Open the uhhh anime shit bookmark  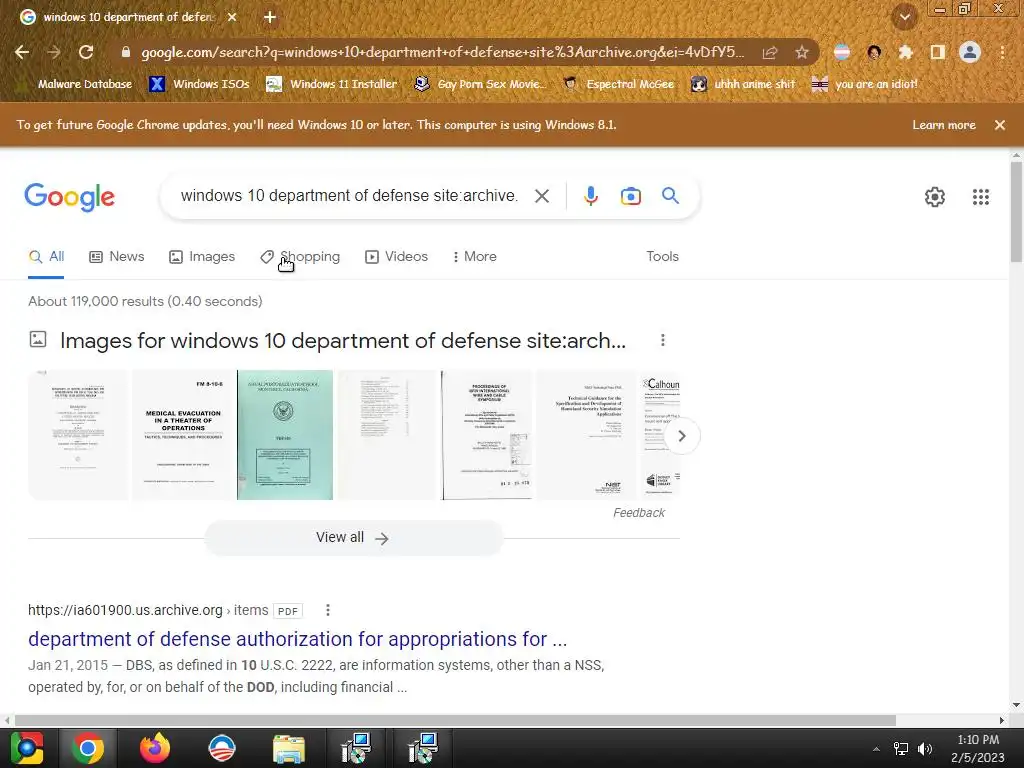[x=743, y=84]
